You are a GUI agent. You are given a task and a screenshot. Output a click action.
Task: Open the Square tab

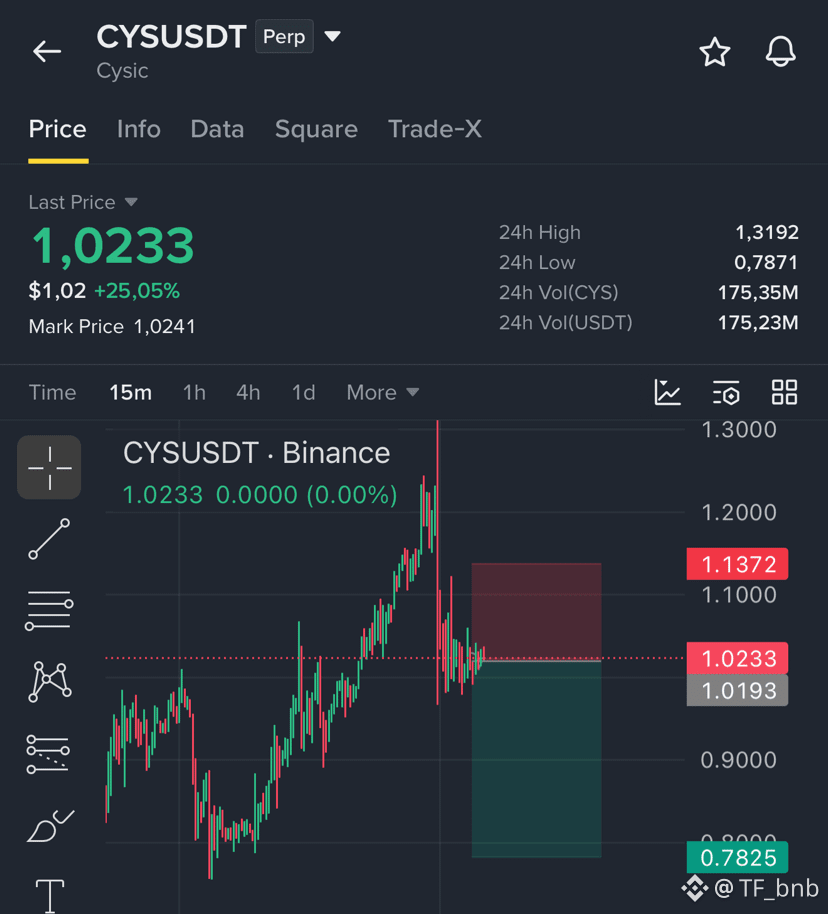point(316,129)
